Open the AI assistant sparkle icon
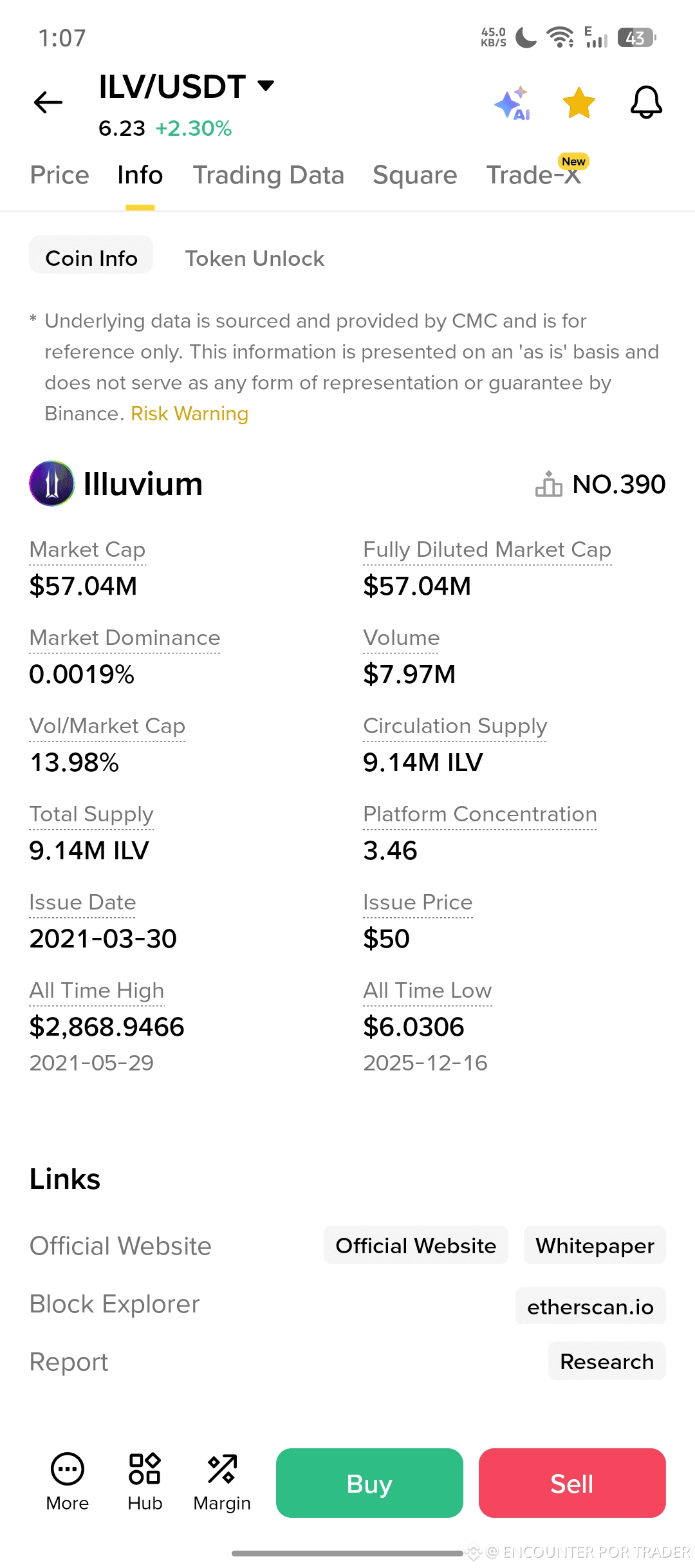 pyautogui.click(x=512, y=103)
